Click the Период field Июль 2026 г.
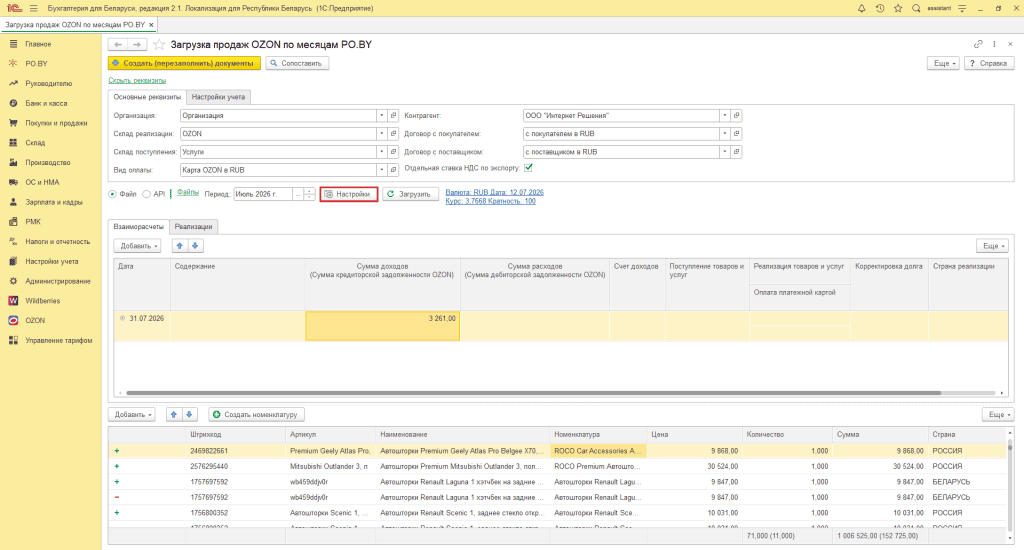1024x550 pixels. pos(263,194)
